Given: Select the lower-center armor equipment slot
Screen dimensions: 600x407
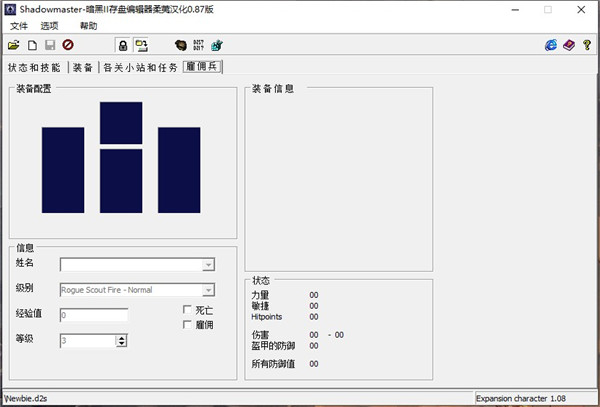Looking at the screenshot, I should 121,181.
